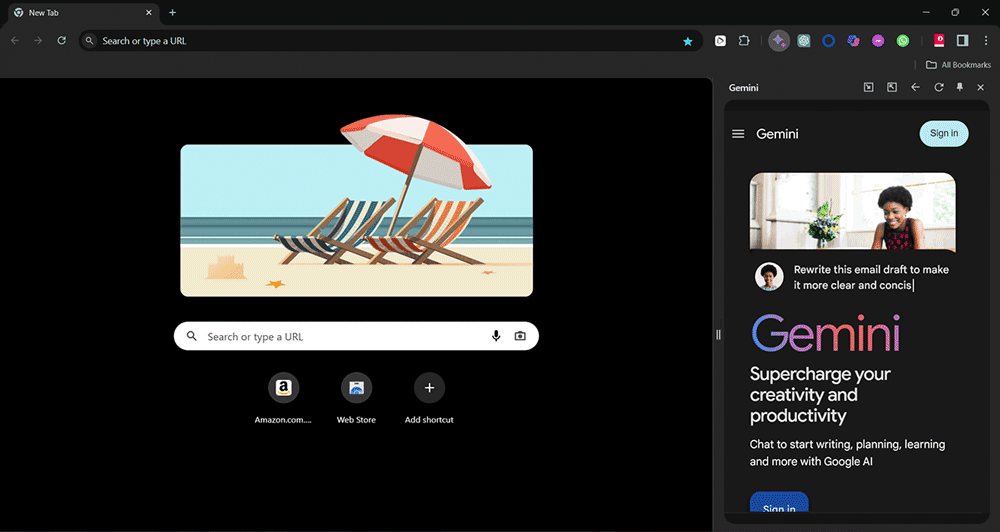Viewport: 1000px width, 532px height.
Task: Open the Extensions puzzle piece menu
Action: 744,41
